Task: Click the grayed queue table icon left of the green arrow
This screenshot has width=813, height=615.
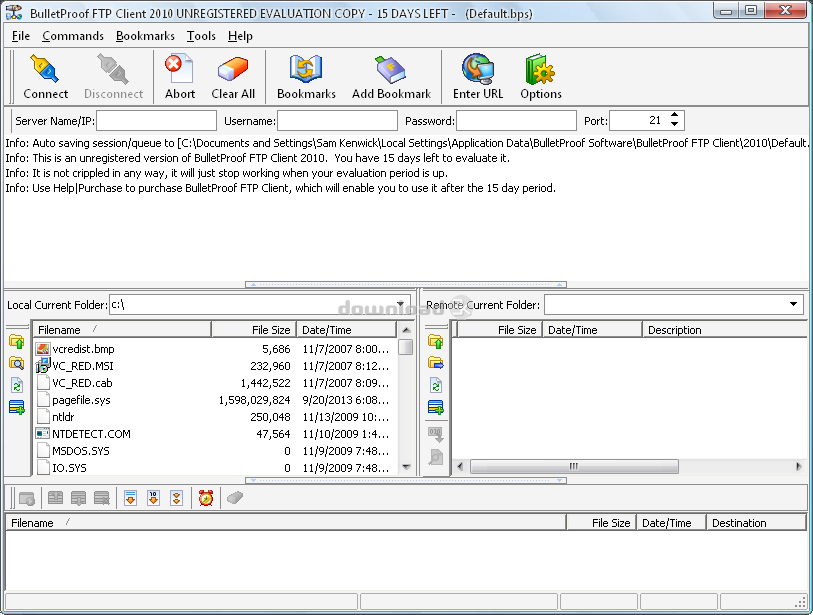Action: pyautogui.click(x=55, y=498)
